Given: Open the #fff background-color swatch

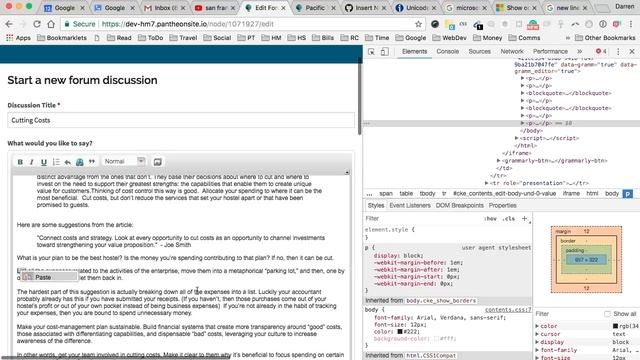Looking at the screenshot, I should 436,339.
